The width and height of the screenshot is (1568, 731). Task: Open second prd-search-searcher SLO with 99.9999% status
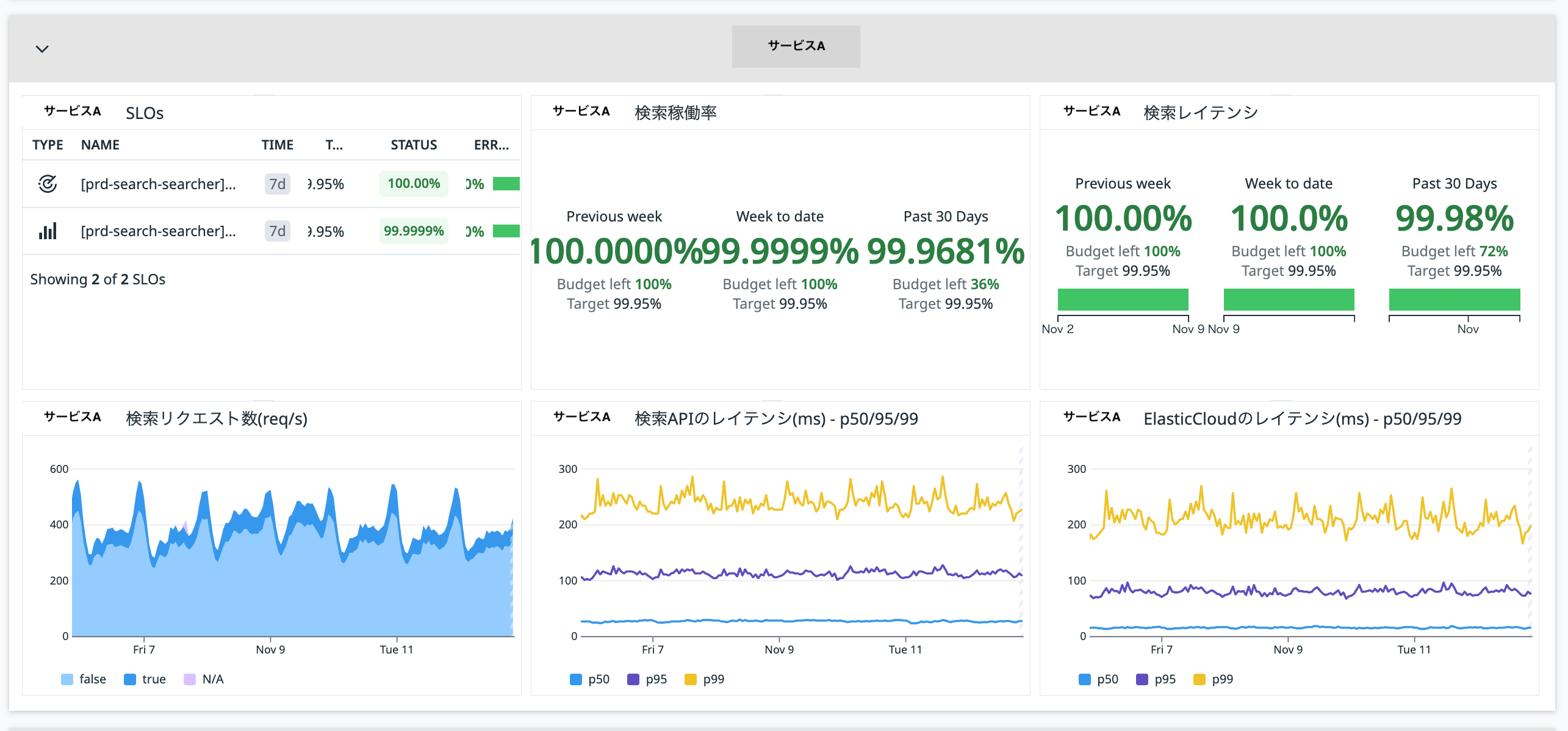[x=158, y=231]
